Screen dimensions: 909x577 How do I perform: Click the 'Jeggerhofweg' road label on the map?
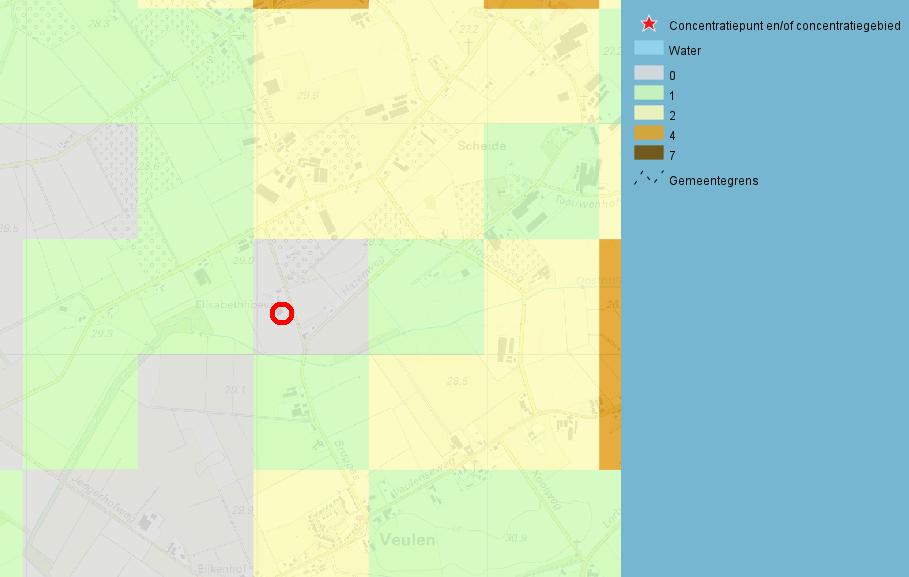point(104,500)
